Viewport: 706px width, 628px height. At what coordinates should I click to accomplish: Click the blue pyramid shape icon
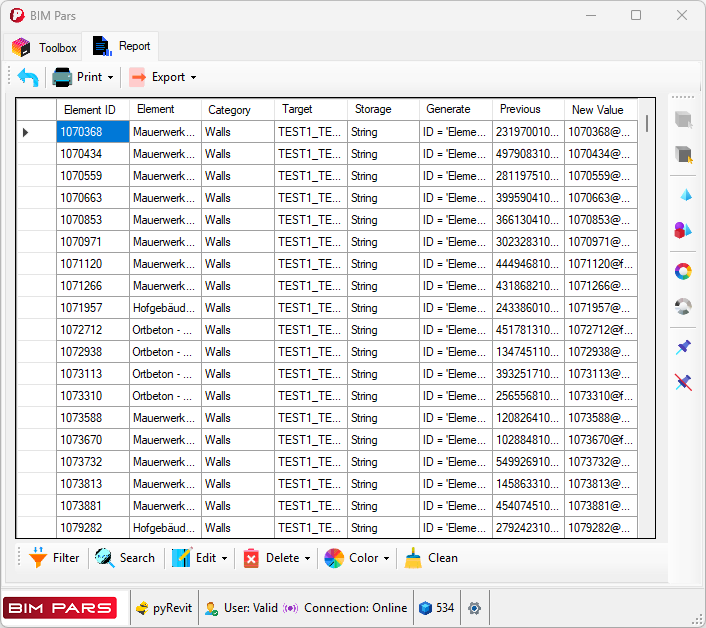(686, 195)
